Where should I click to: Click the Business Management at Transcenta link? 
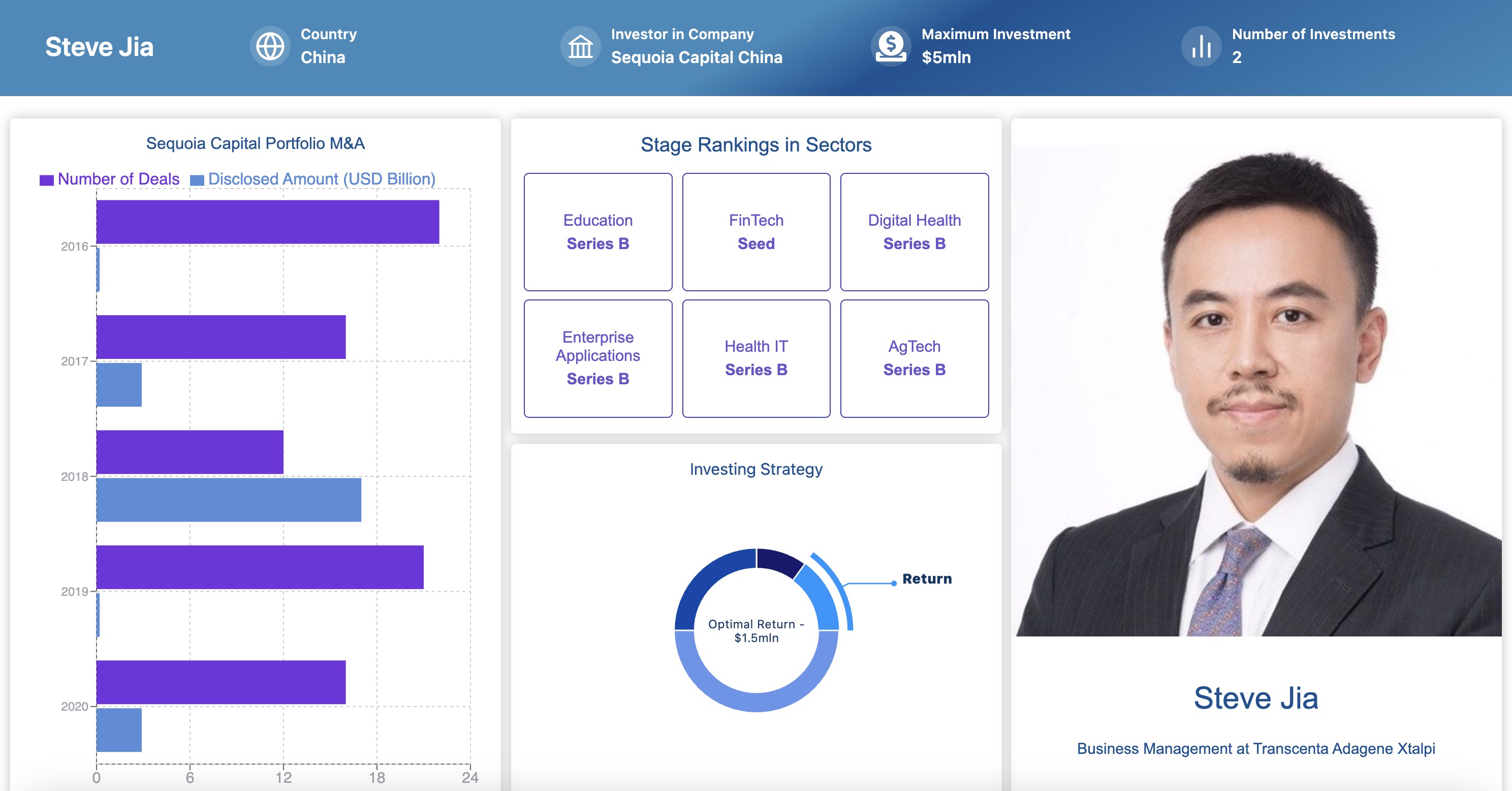[1255, 749]
